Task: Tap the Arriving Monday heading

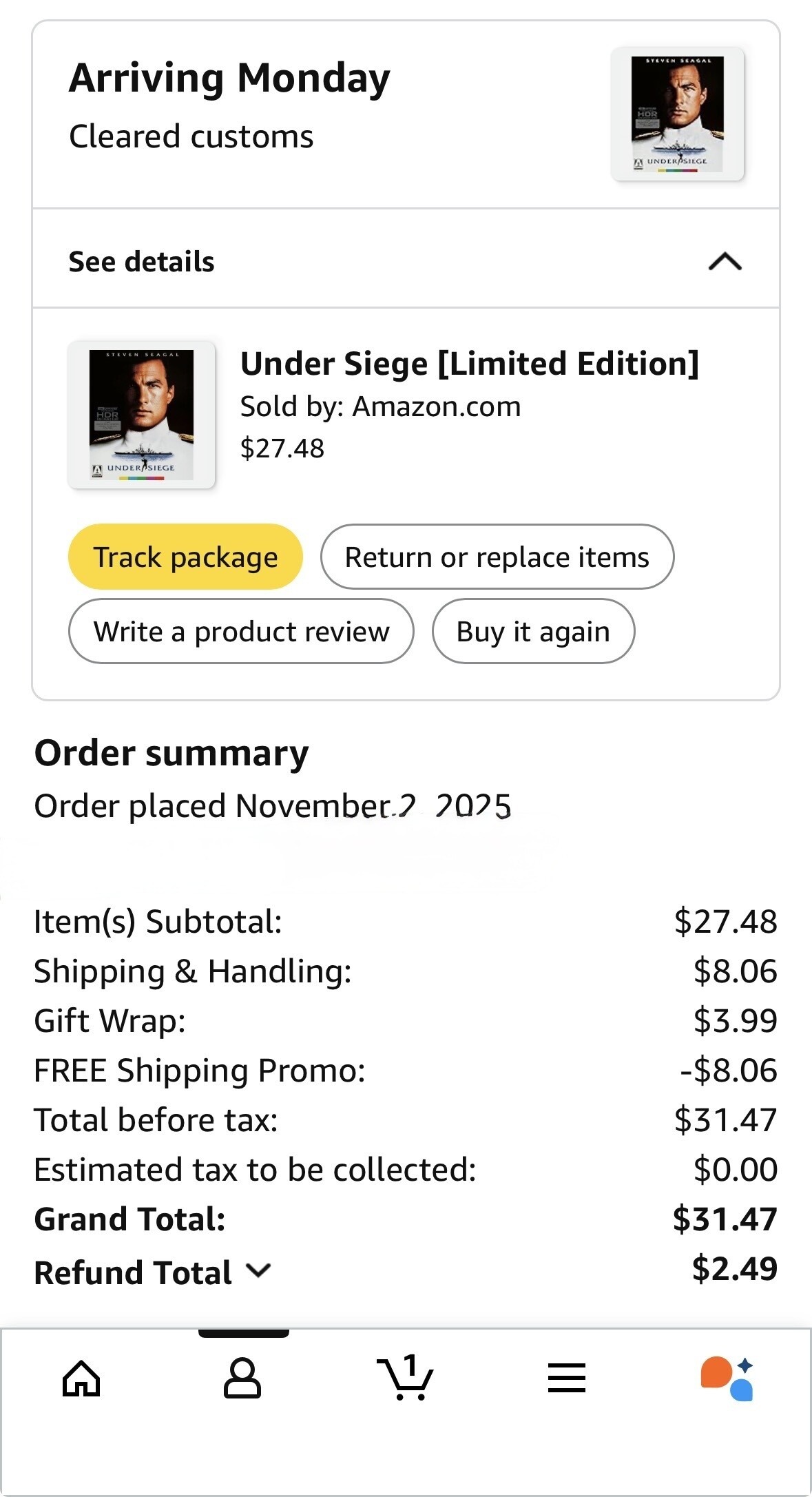Action: [229, 78]
